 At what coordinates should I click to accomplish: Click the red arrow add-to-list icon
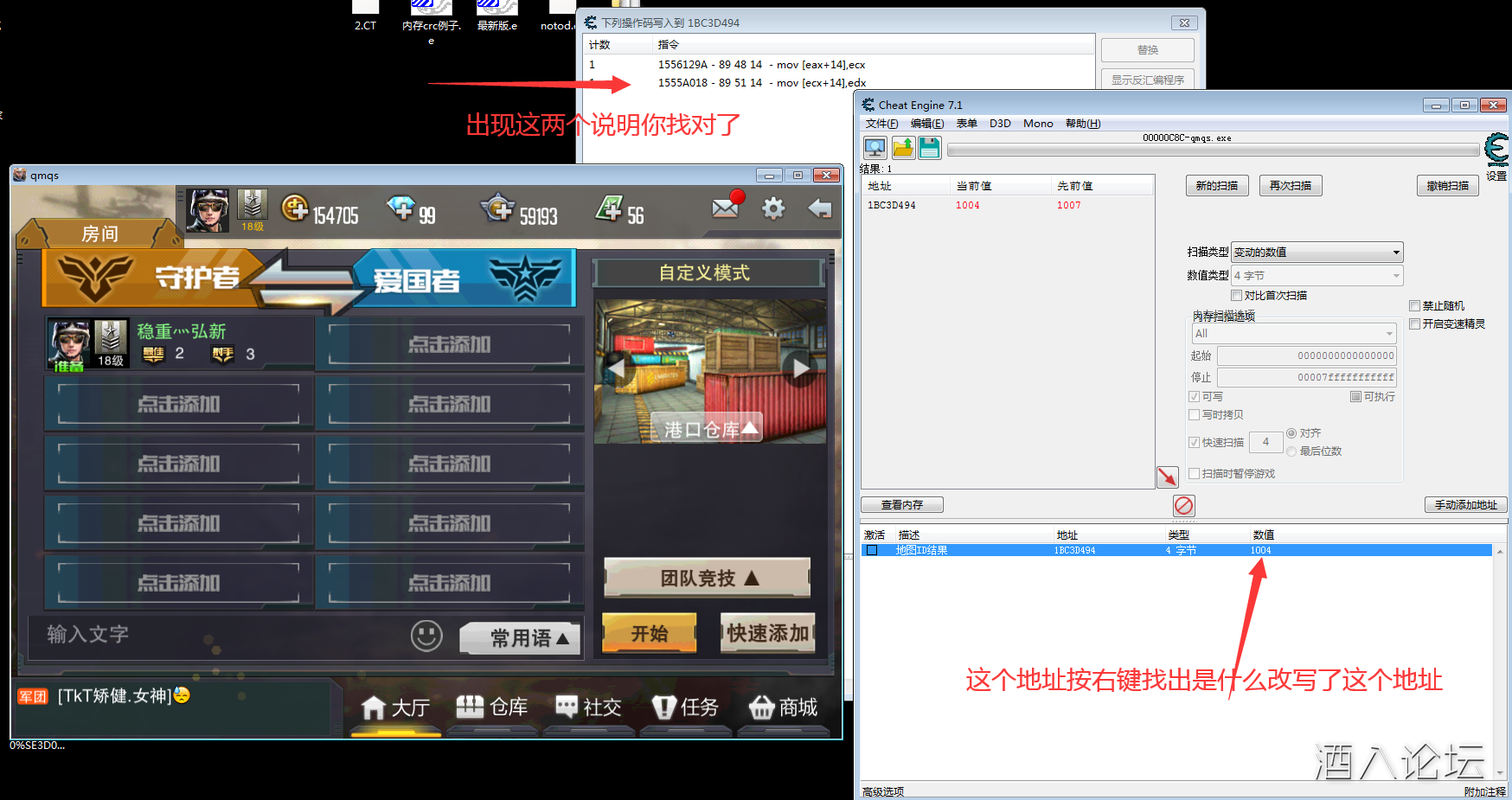(1167, 477)
